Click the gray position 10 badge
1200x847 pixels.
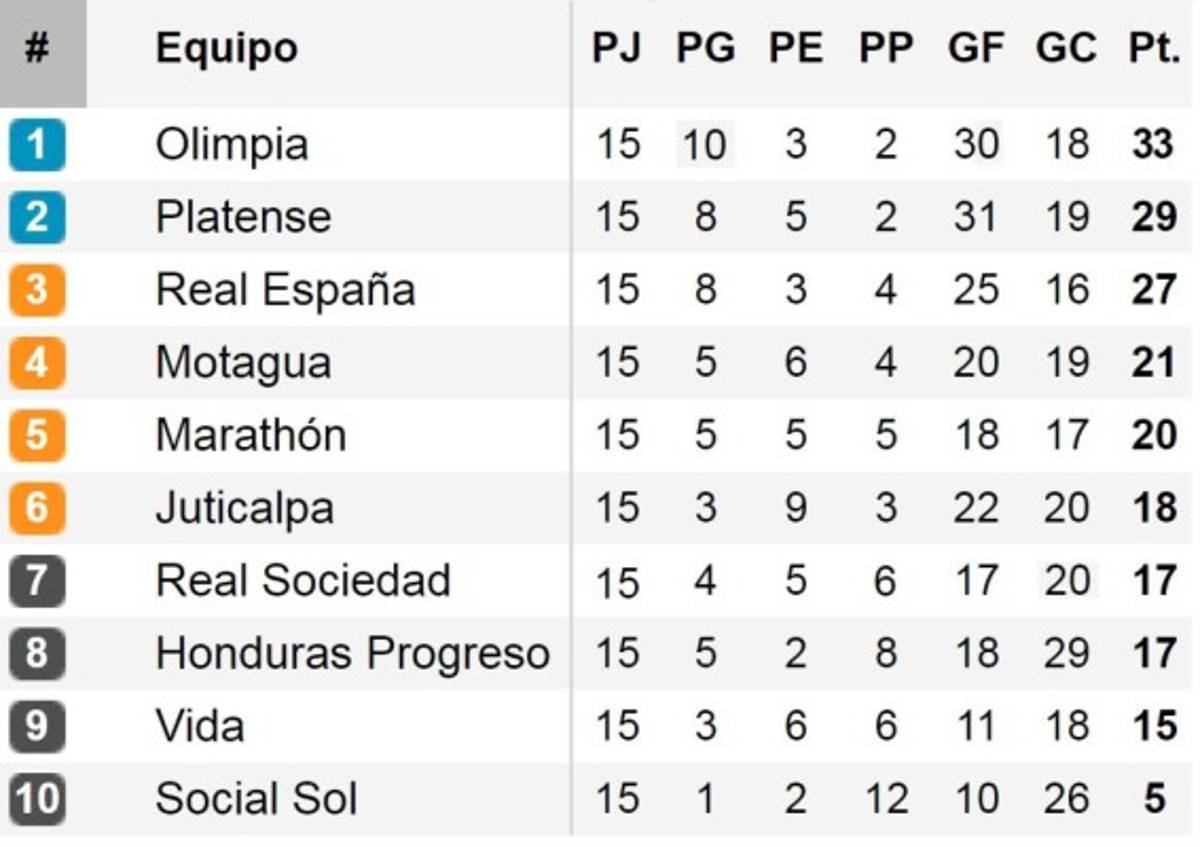[x=37, y=799]
